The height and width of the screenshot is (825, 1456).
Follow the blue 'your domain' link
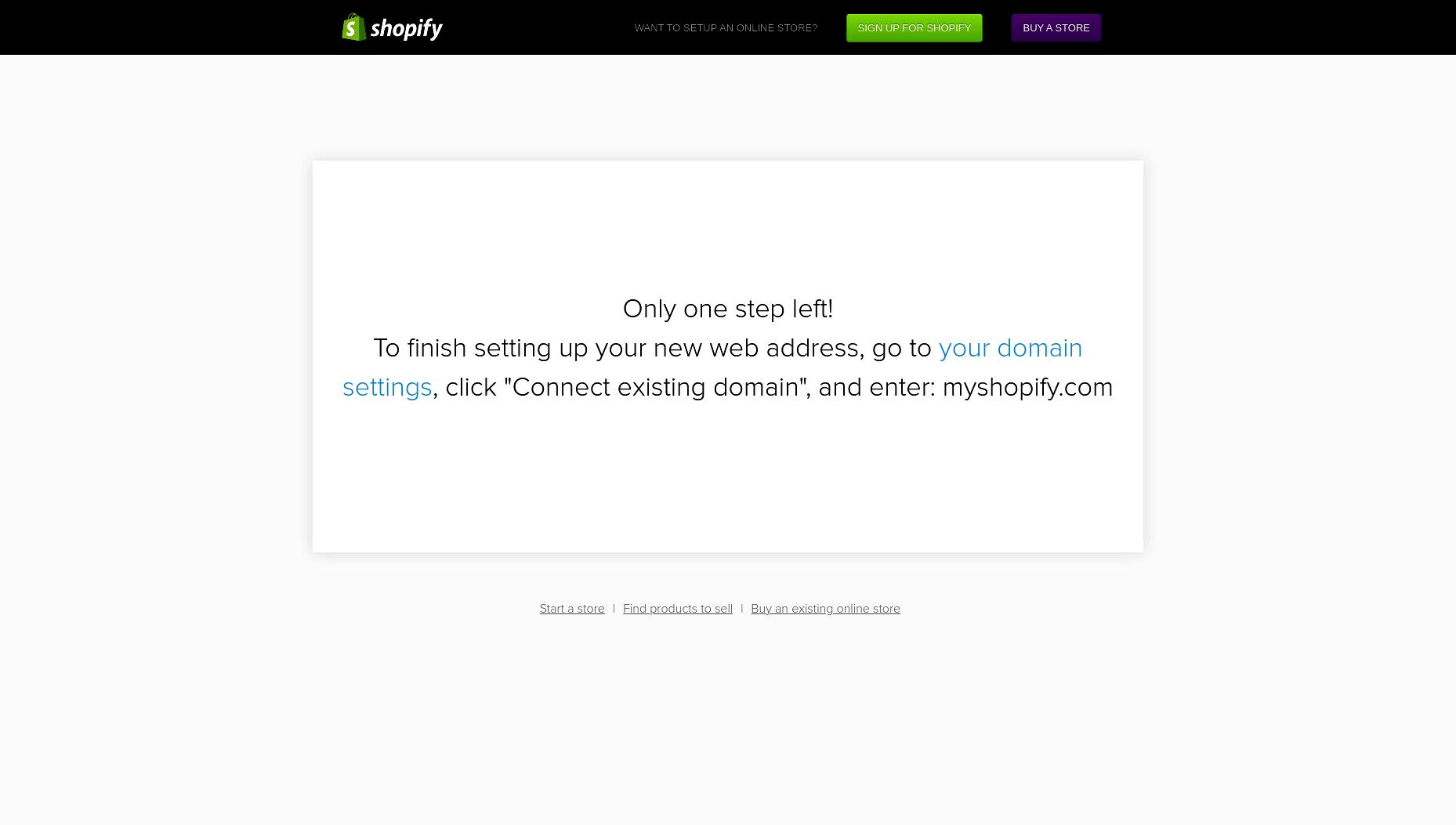click(x=1010, y=348)
